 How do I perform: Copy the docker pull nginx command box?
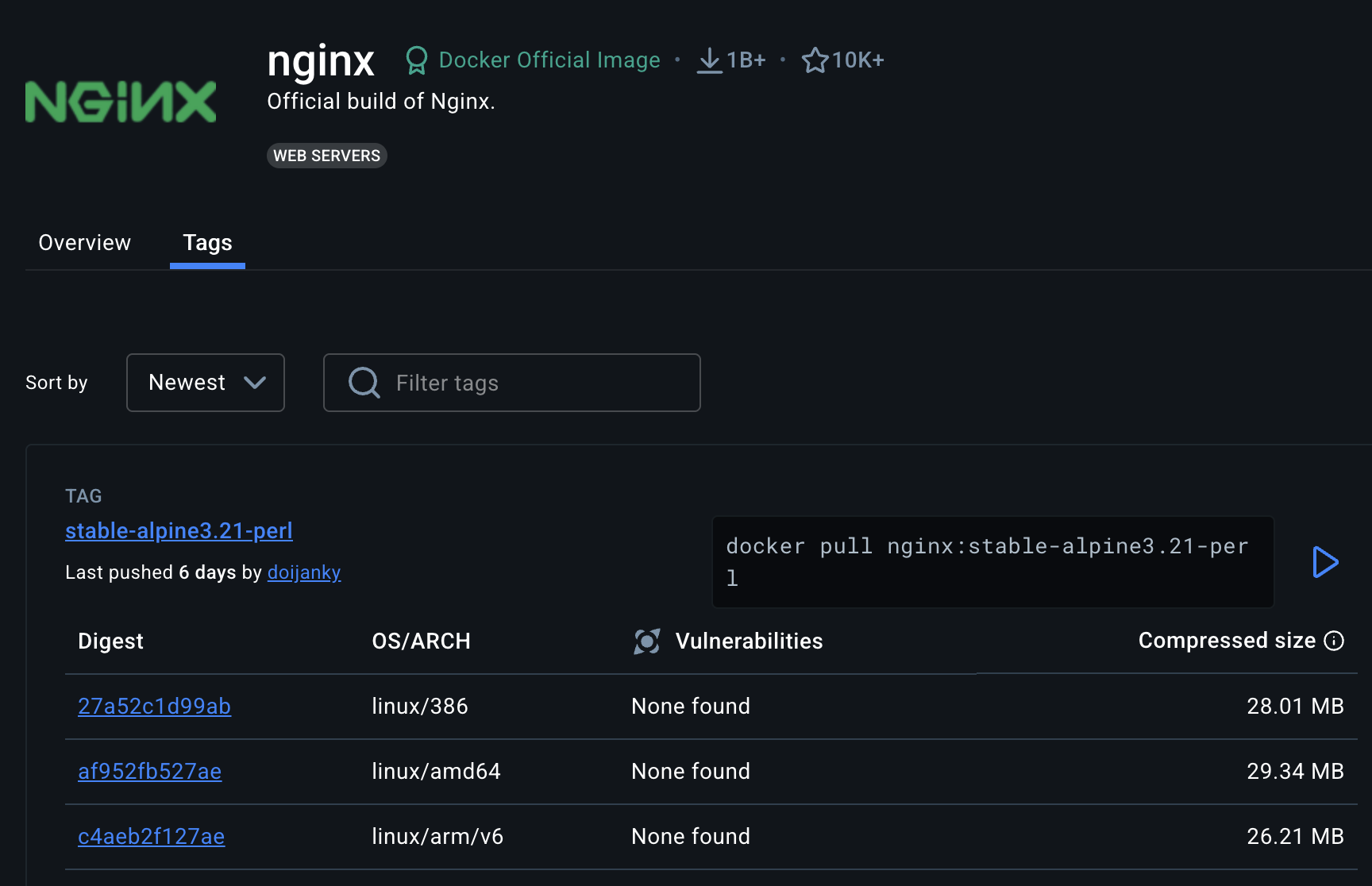(x=993, y=562)
